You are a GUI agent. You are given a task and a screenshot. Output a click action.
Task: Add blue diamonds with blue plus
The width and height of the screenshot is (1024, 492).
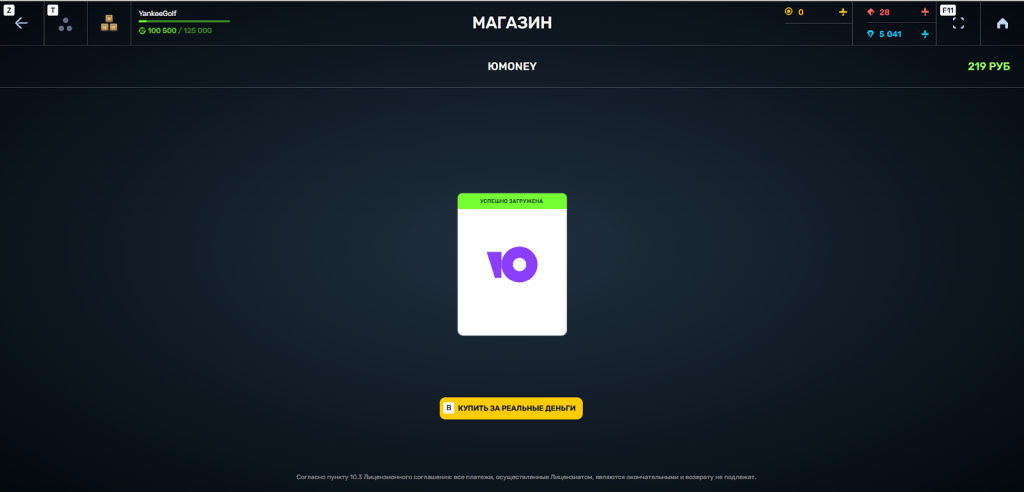925,34
